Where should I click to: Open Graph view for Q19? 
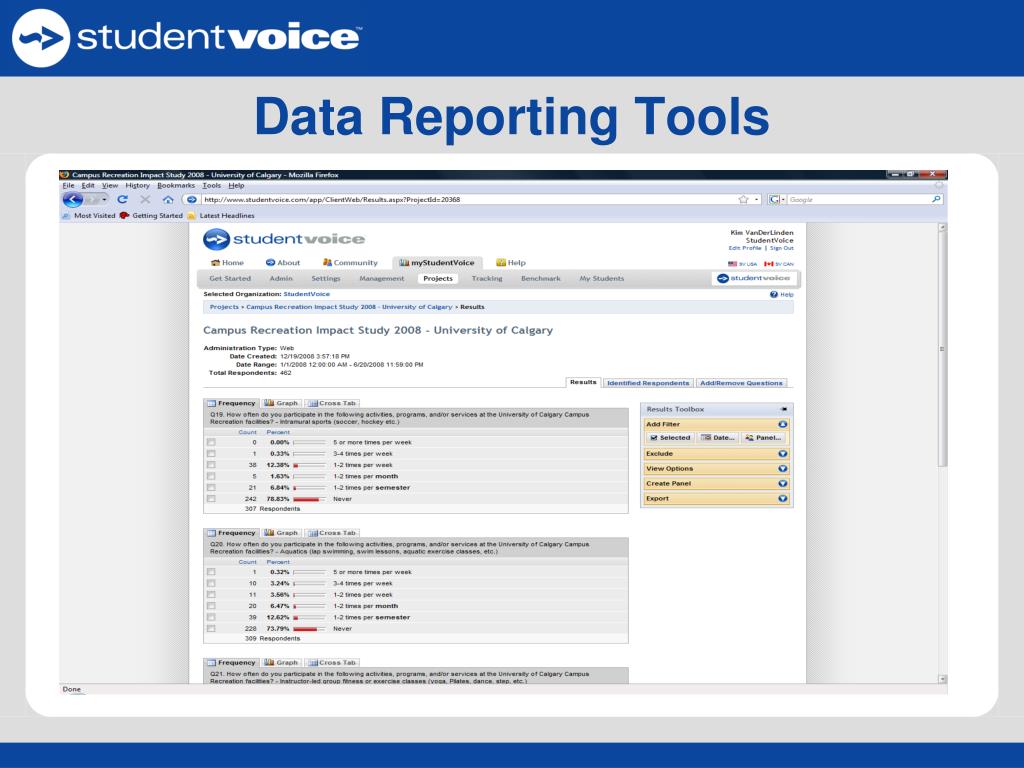click(281, 403)
